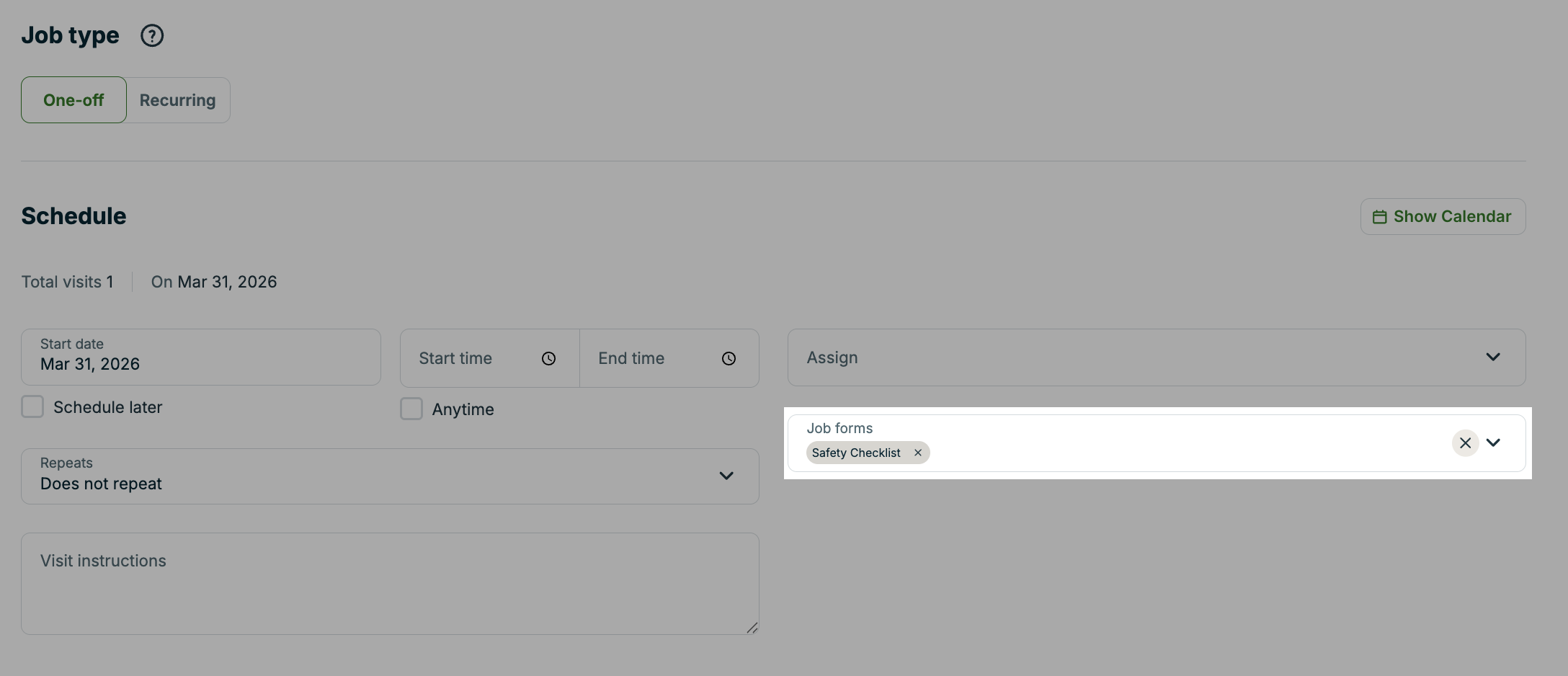Remove the Safety Checklist form tag
The height and width of the screenshot is (676, 1568).
(917, 453)
